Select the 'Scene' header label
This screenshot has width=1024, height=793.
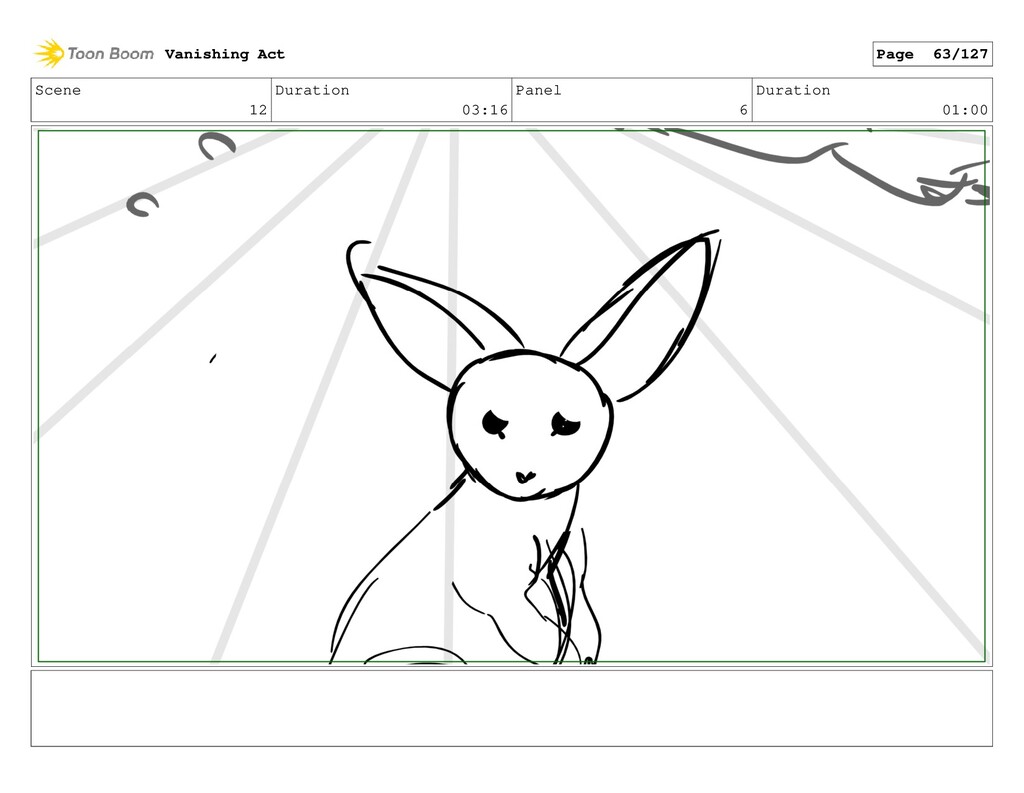tap(58, 90)
